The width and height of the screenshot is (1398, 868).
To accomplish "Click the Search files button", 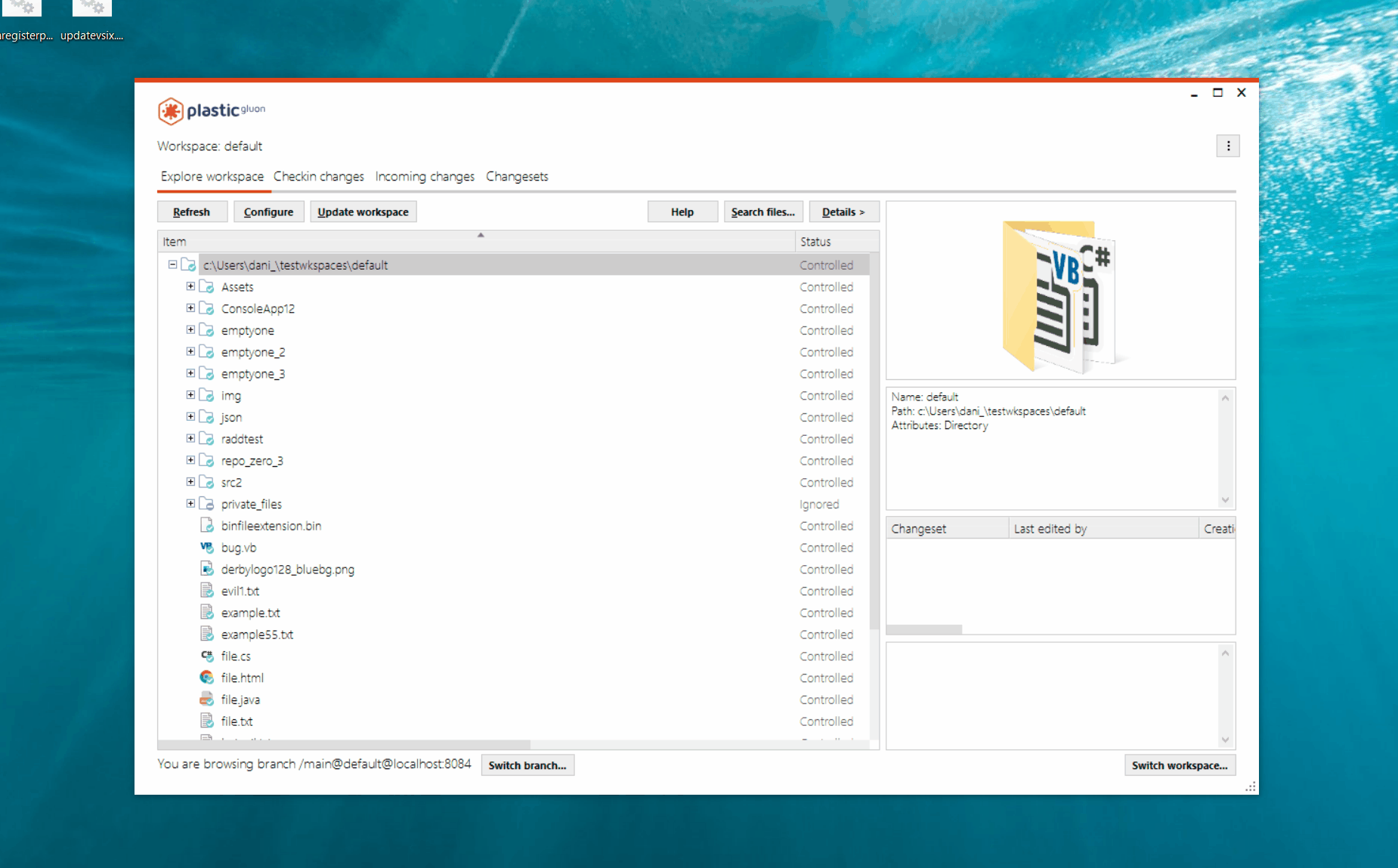I will coord(762,212).
